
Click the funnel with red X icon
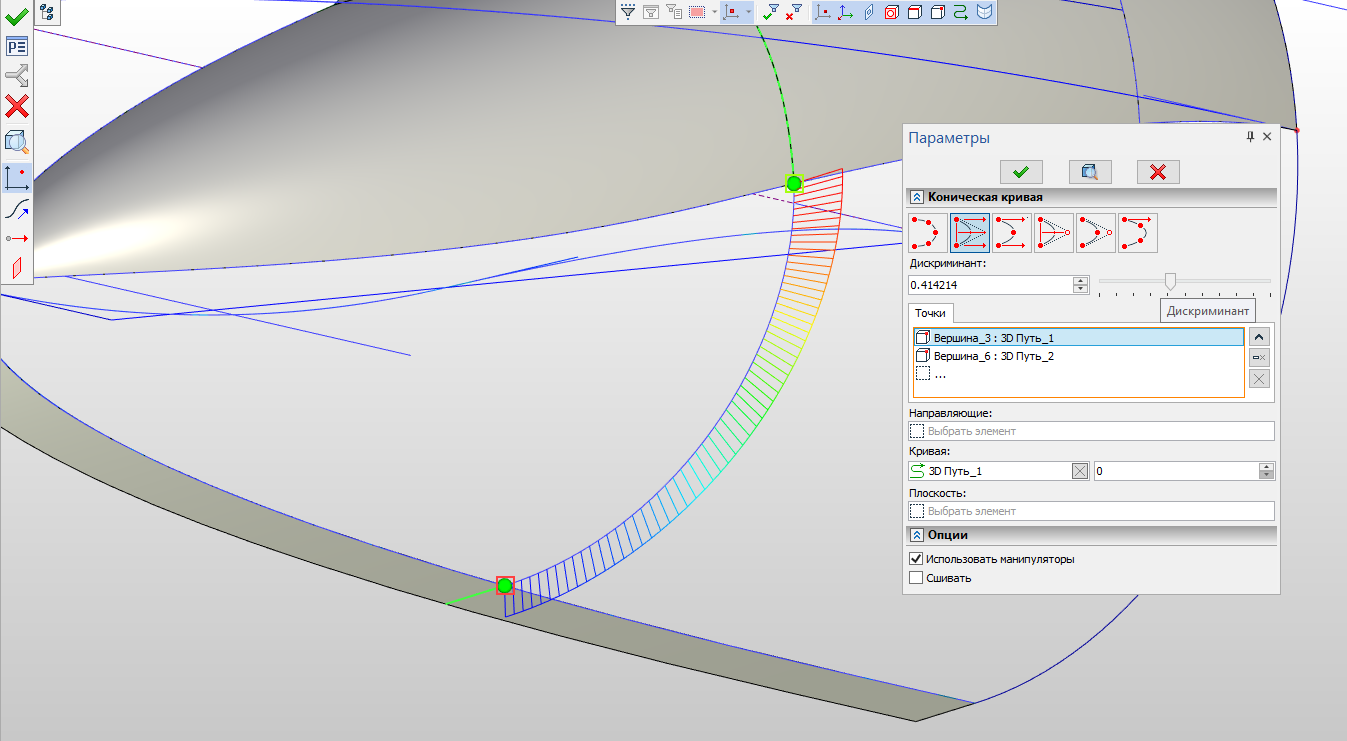pyautogui.click(x=794, y=13)
